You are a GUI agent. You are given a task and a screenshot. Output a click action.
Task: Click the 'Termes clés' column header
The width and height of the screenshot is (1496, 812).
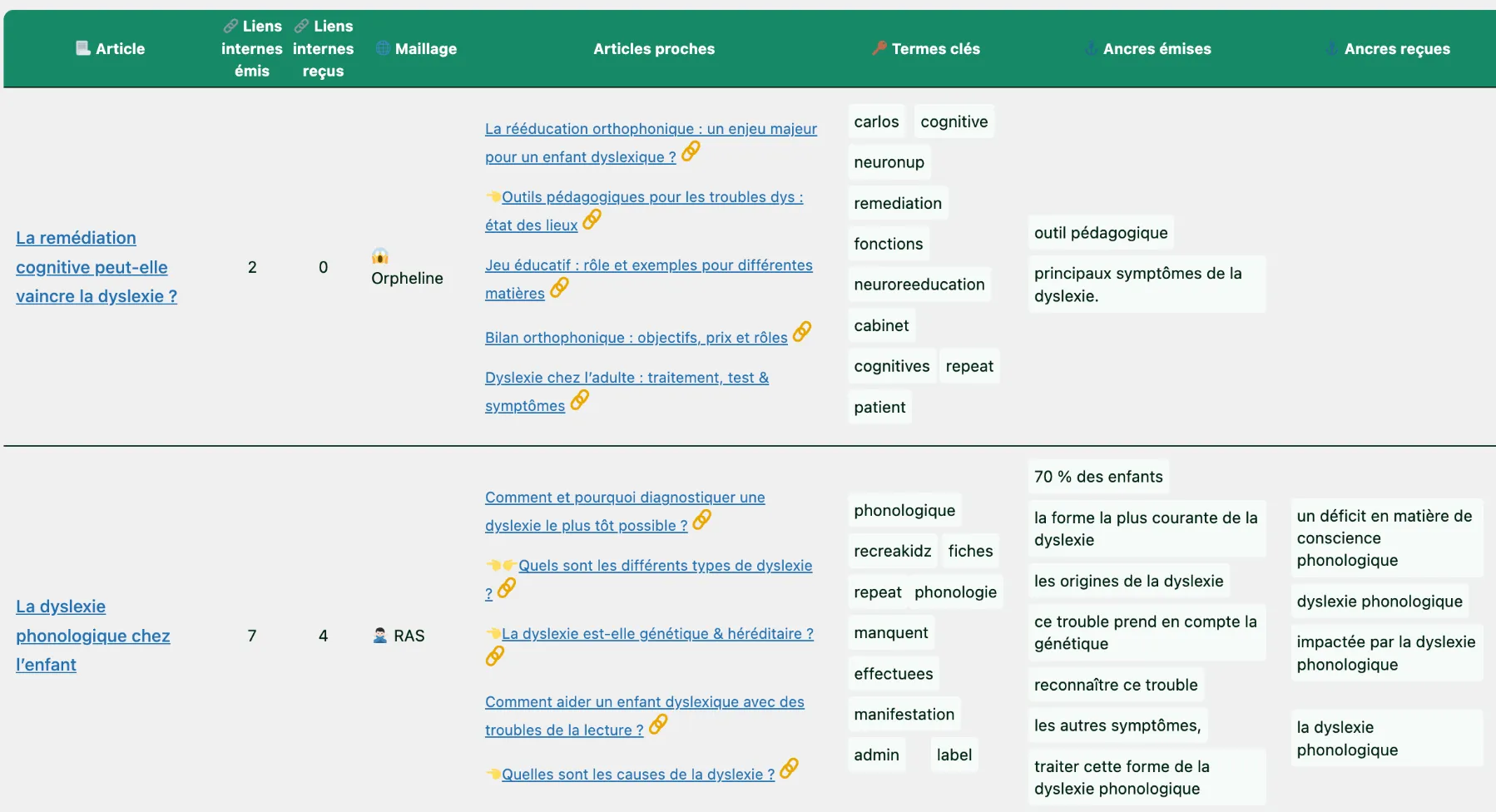click(935, 49)
